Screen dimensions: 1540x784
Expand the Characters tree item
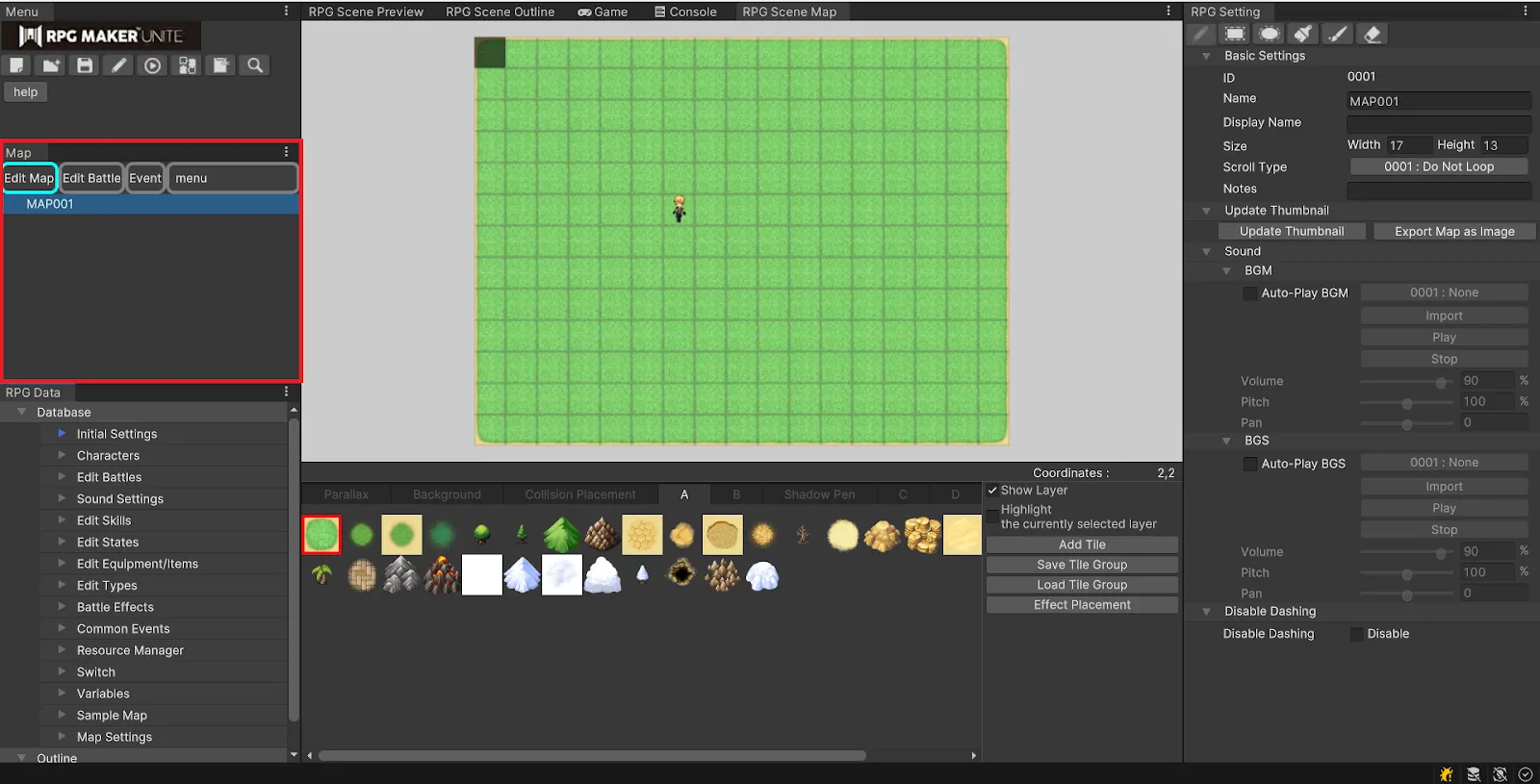click(x=62, y=456)
